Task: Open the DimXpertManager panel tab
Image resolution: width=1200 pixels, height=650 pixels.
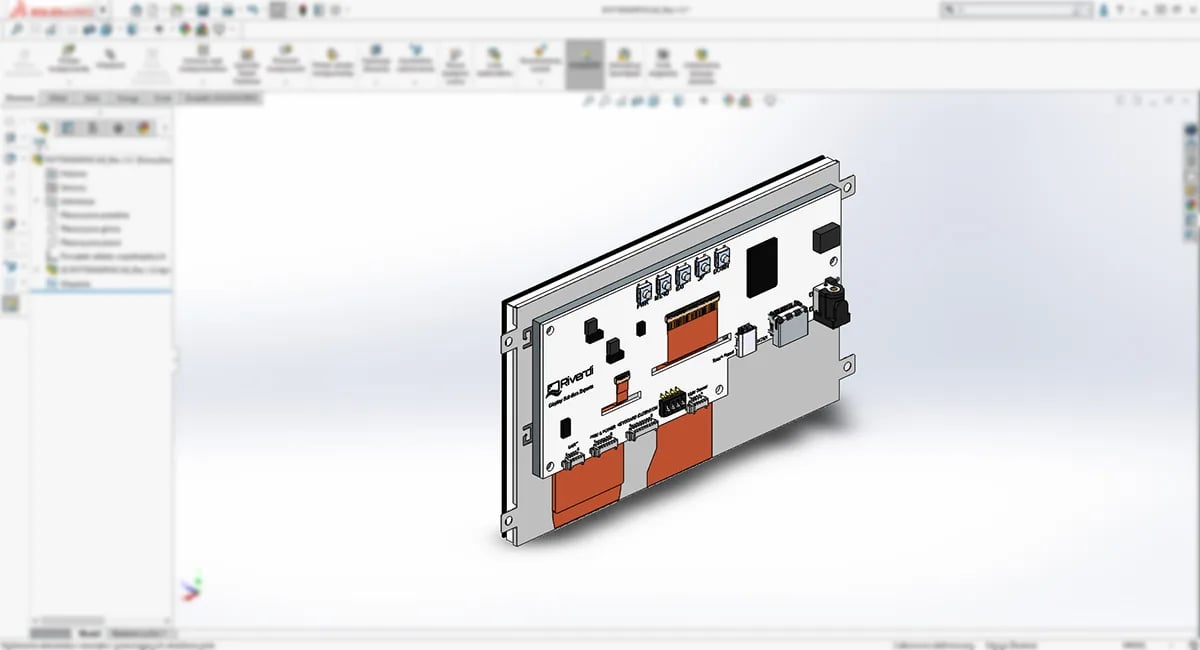Action: [x=118, y=127]
